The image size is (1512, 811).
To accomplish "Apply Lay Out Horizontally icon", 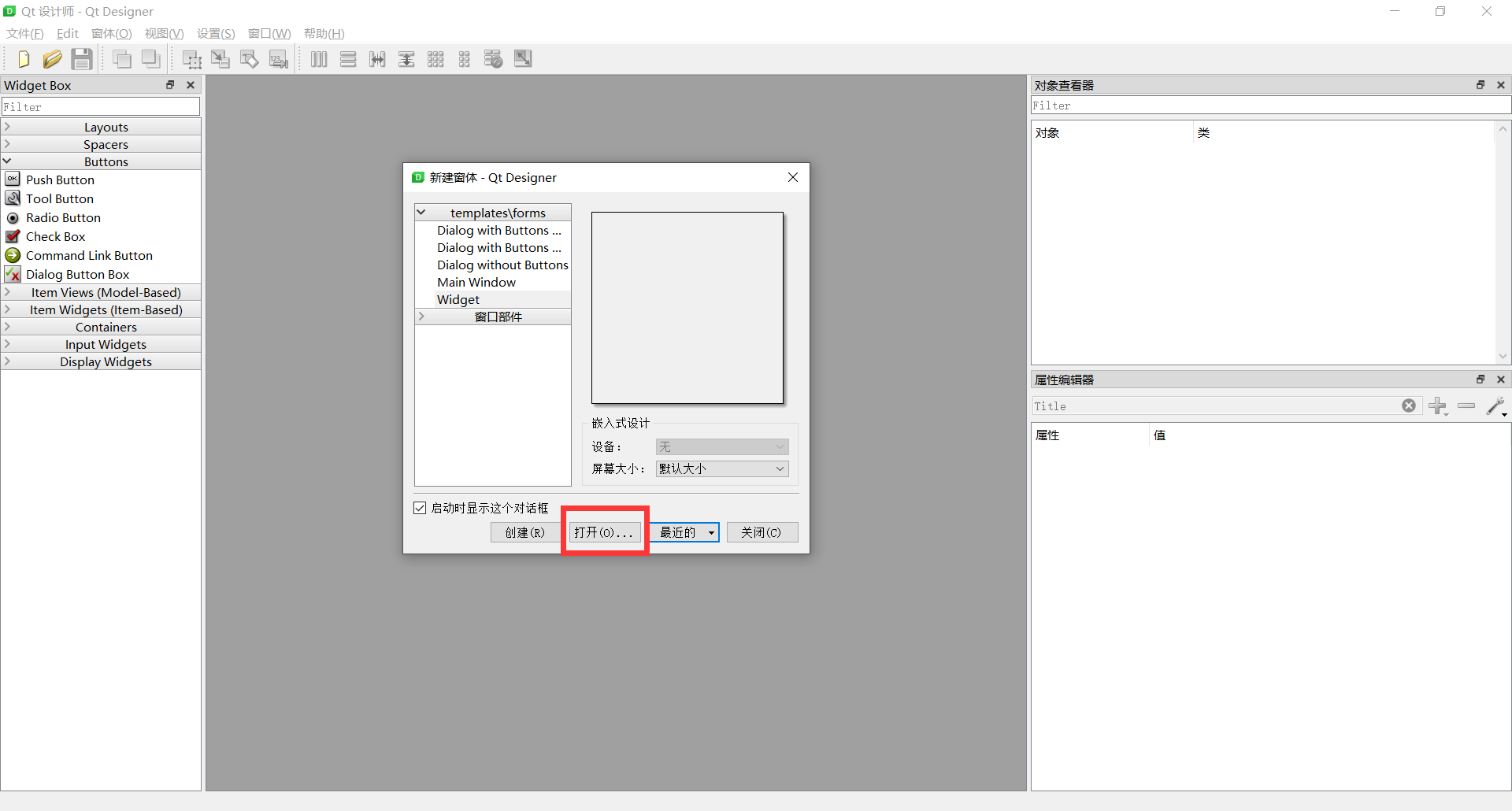I will (319, 59).
